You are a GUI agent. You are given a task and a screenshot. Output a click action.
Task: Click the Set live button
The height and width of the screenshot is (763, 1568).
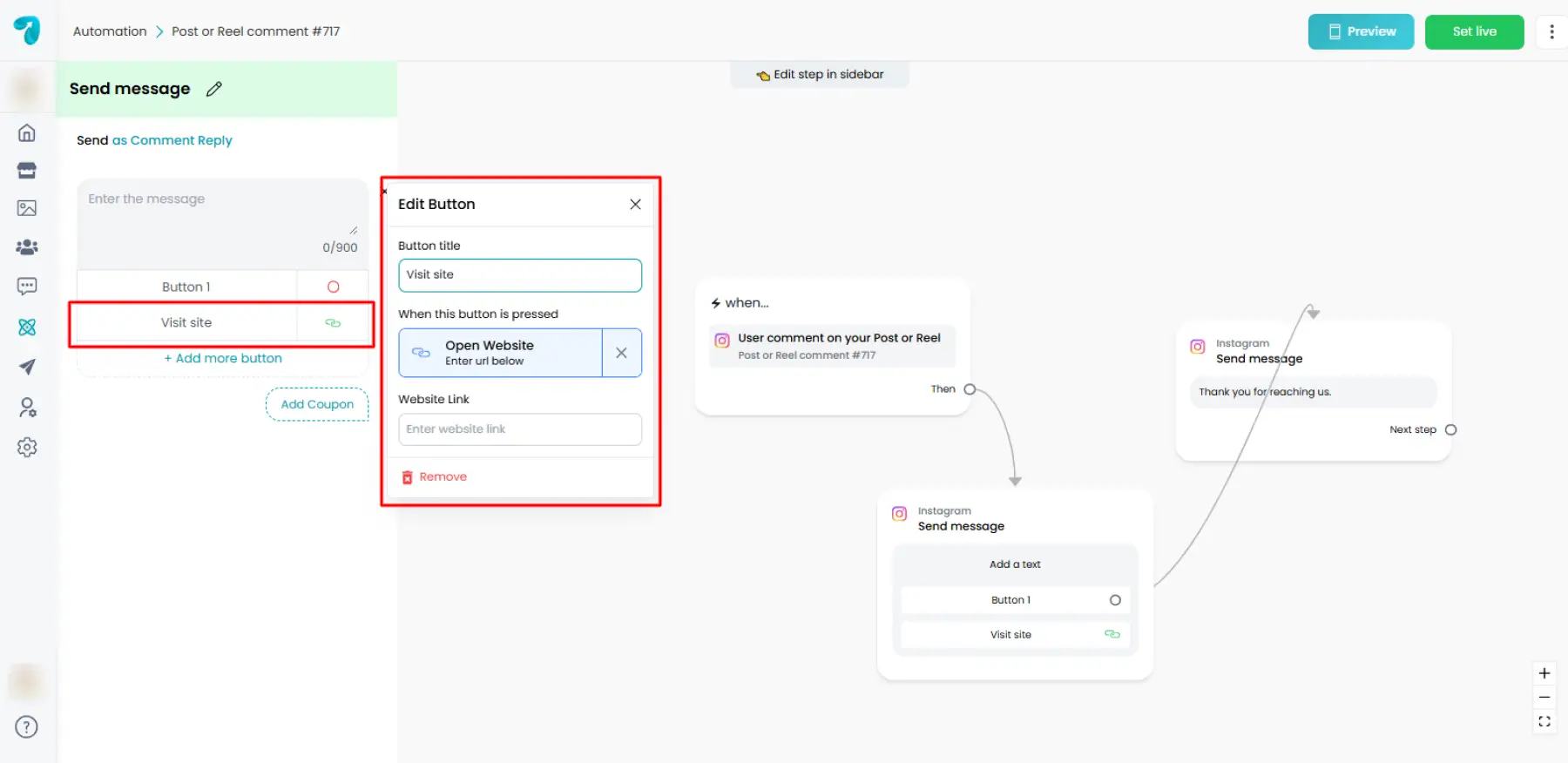(x=1474, y=32)
